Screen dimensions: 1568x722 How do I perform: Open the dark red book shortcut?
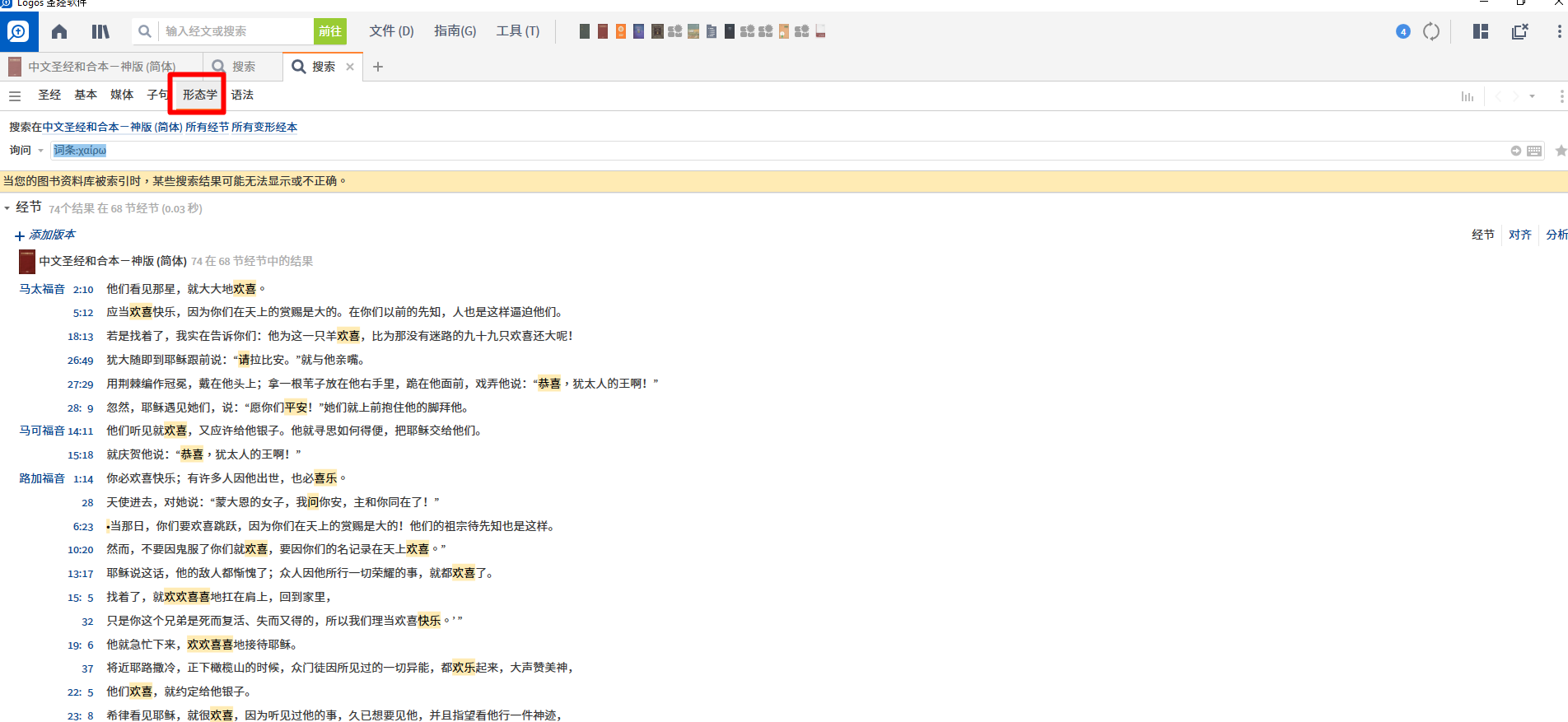(603, 31)
